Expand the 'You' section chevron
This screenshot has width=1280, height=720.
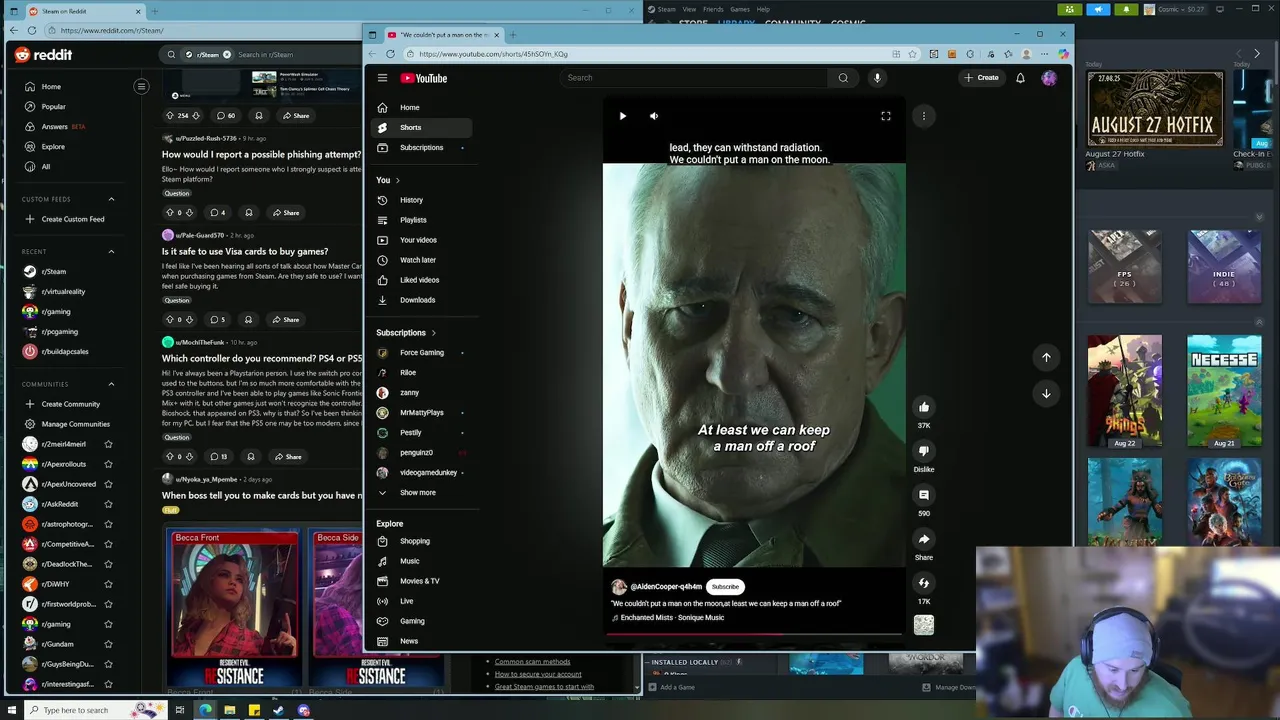coord(398,181)
